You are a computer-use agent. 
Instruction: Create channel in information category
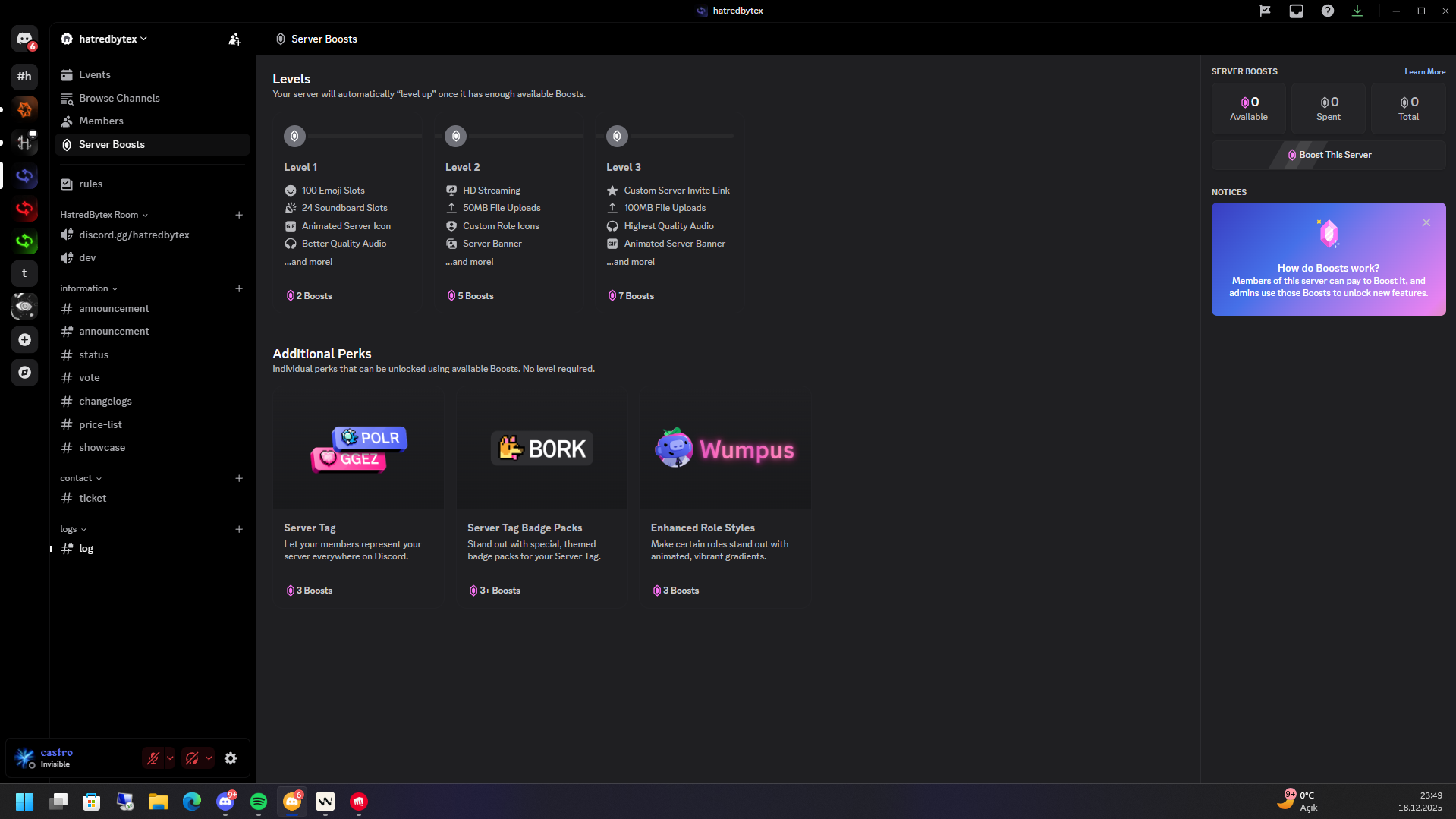[x=239, y=288]
